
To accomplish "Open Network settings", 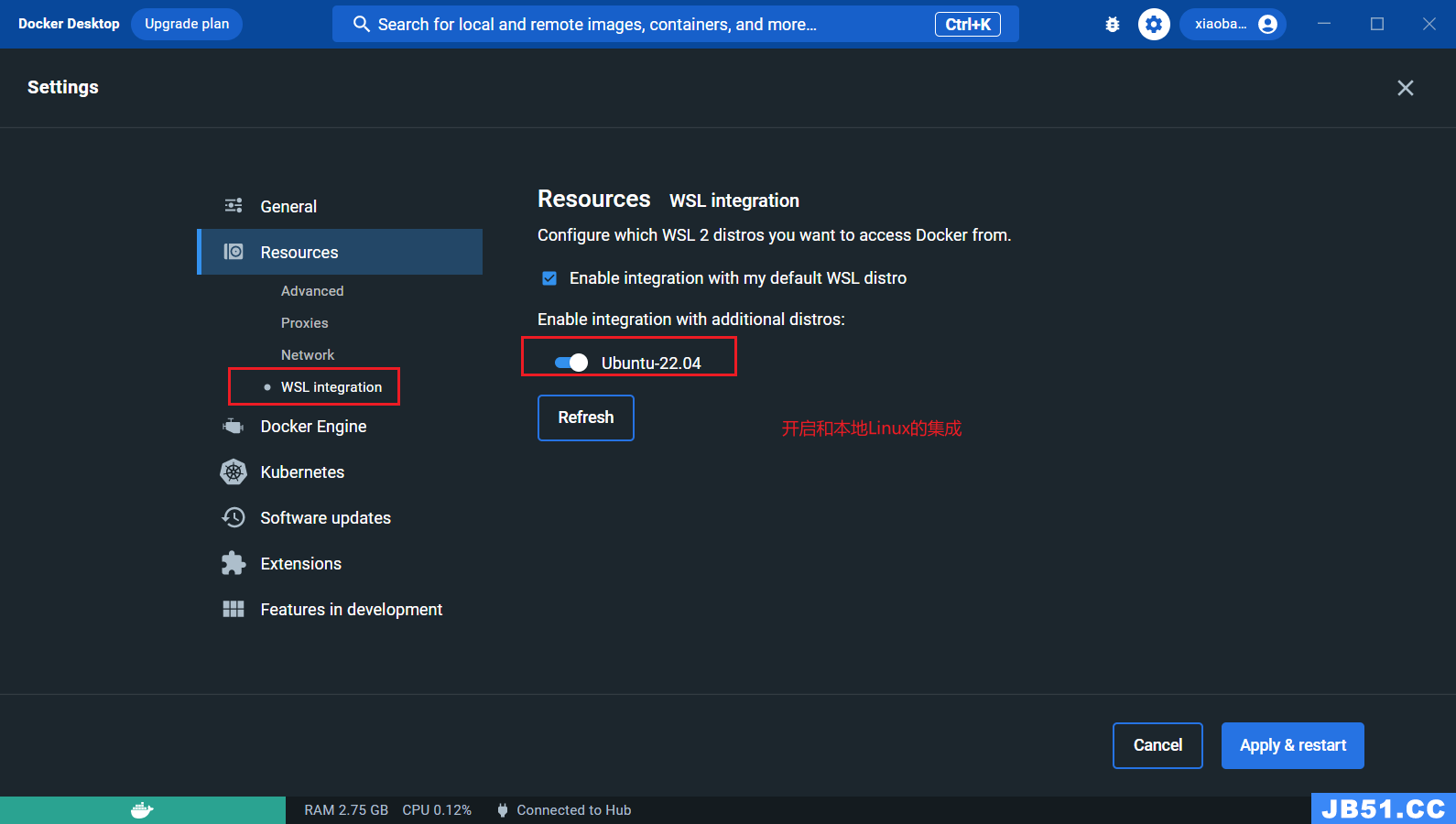I will [x=308, y=355].
